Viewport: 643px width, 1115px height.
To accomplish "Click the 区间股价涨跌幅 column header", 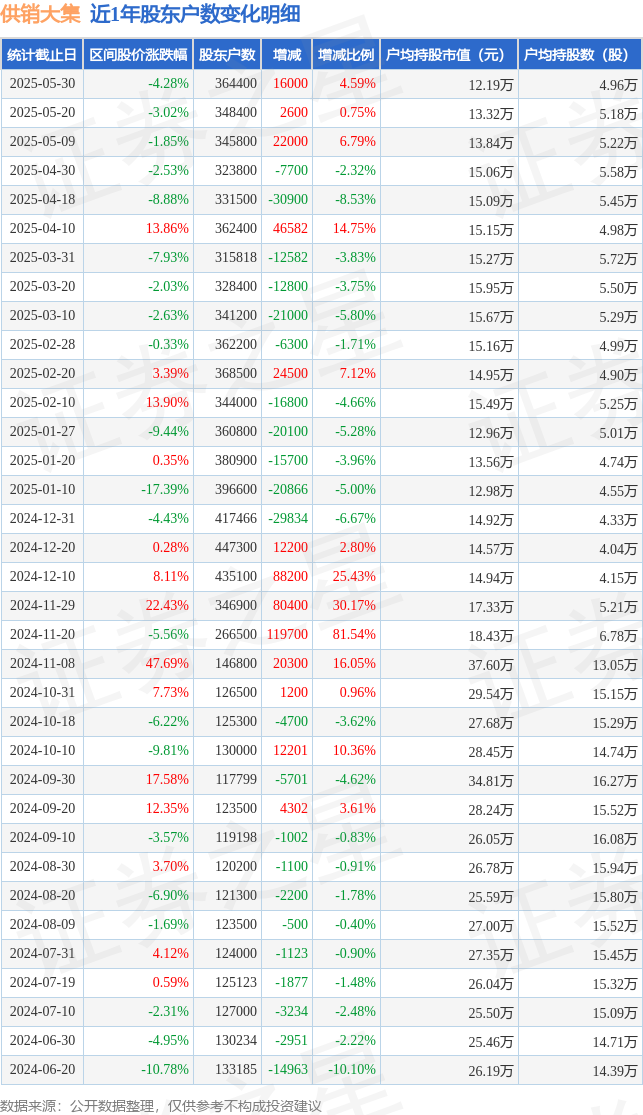I will pyautogui.click(x=138, y=55).
